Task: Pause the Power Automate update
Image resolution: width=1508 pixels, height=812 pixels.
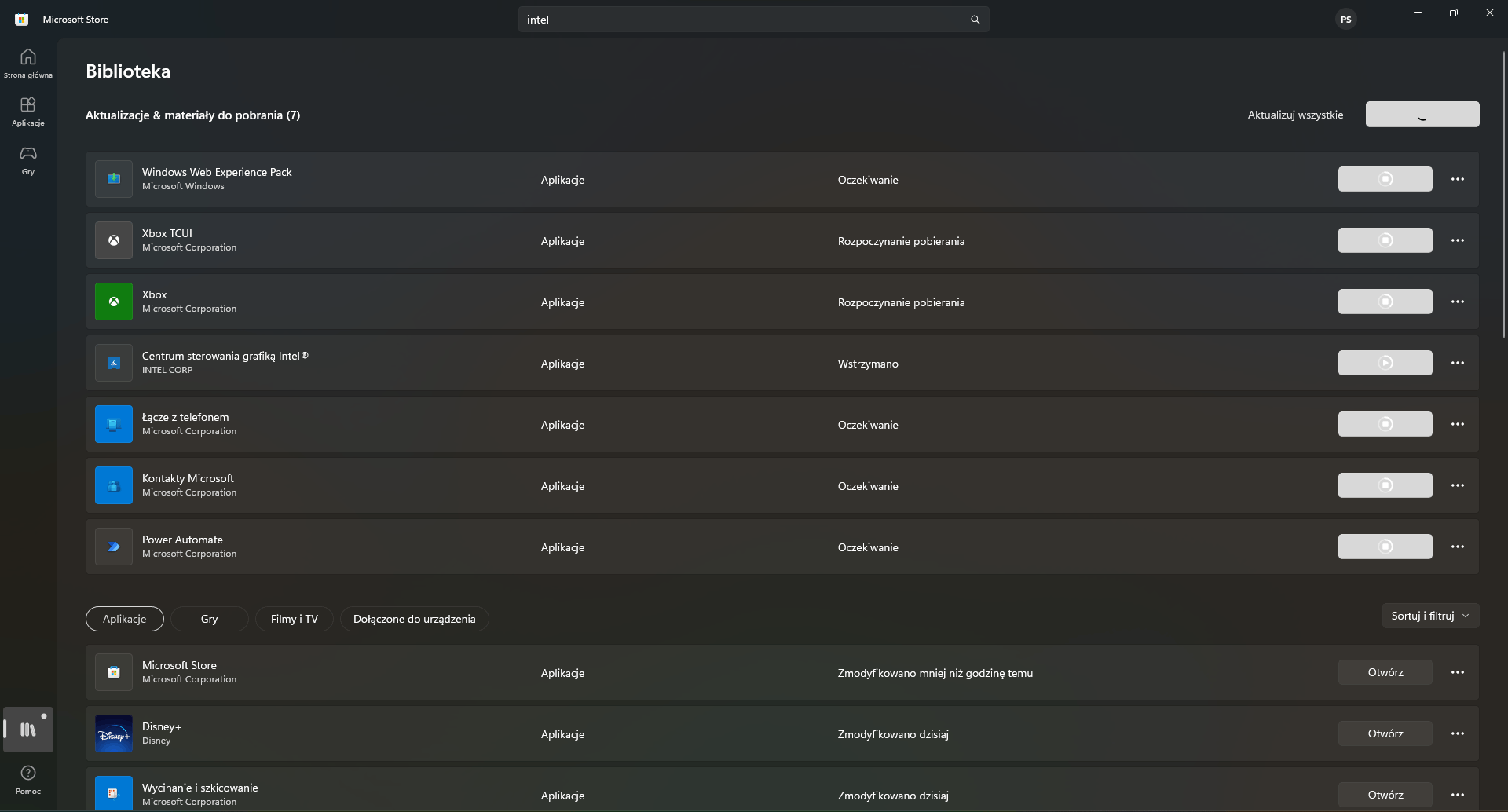Action: pyautogui.click(x=1385, y=547)
